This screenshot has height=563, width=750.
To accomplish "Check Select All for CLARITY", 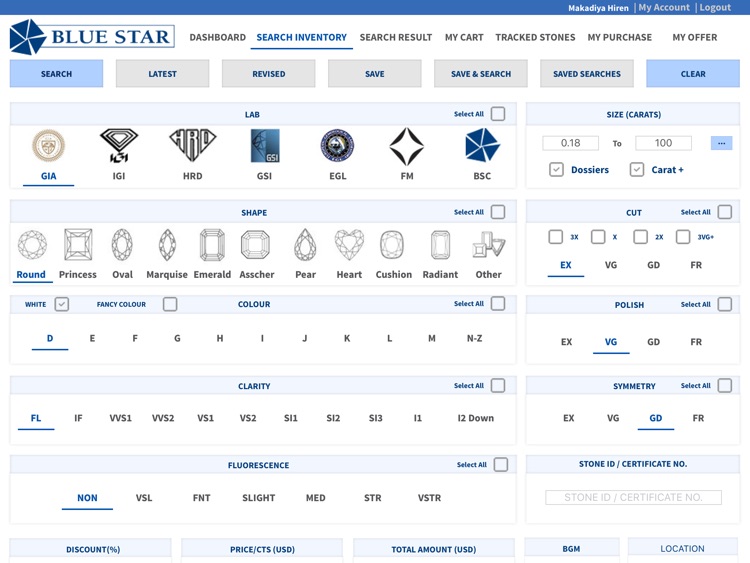I will tap(498, 386).
